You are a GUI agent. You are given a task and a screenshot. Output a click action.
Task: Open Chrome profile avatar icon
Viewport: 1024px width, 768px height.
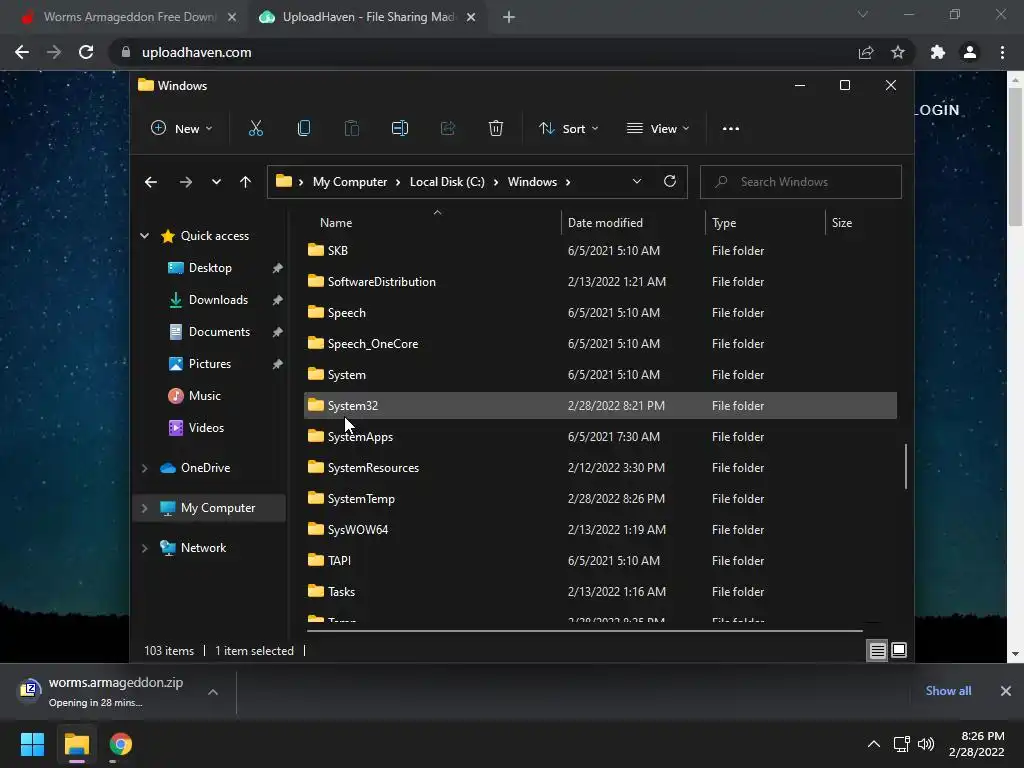pyautogui.click(x=970, y=52)
